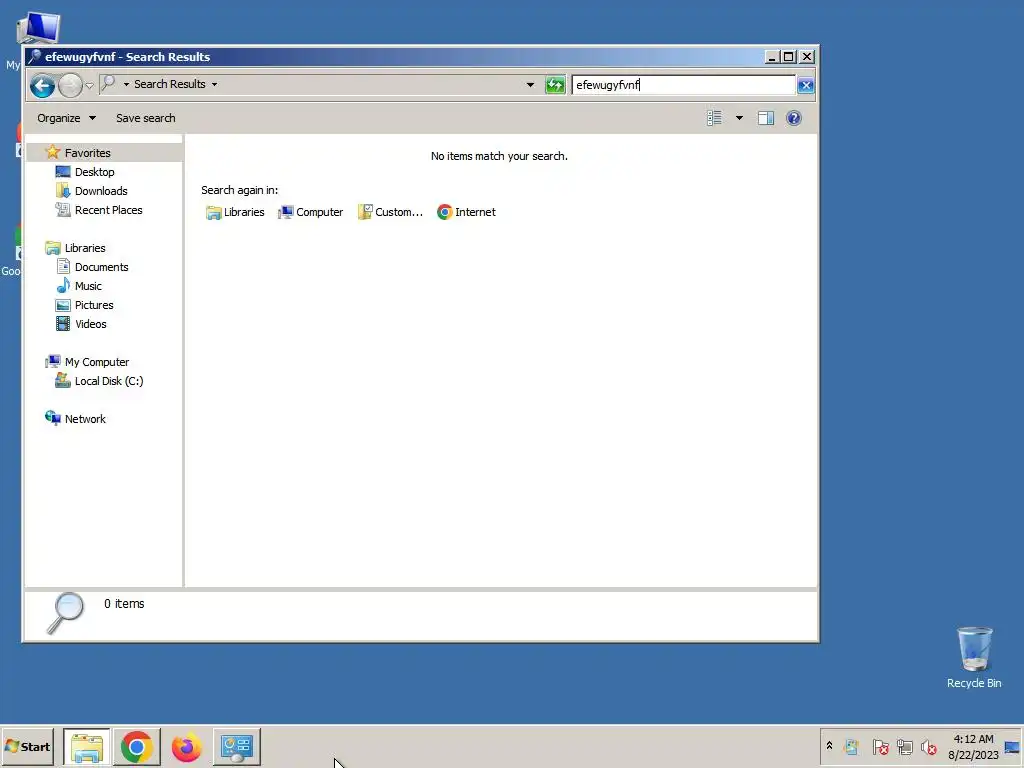
Task: Select Favorites in the navigation pane
Action: tap(88, 153)
